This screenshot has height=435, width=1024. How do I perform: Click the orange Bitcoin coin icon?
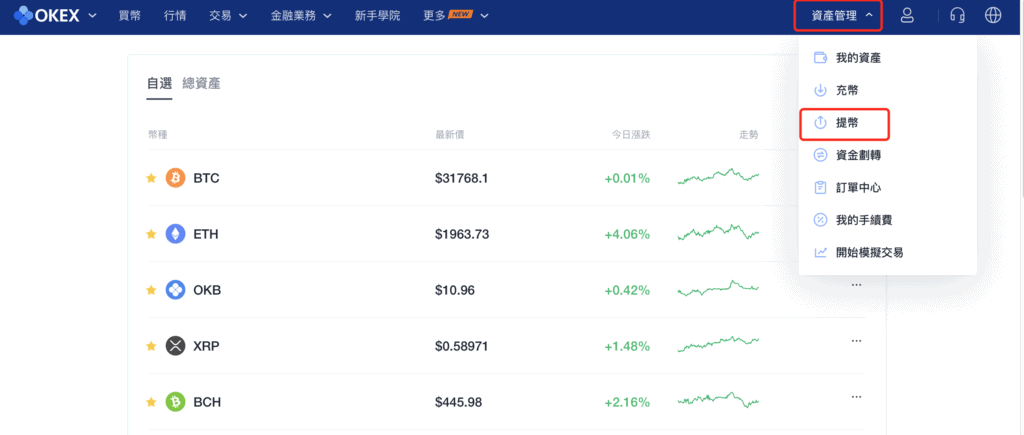(175, 178)
